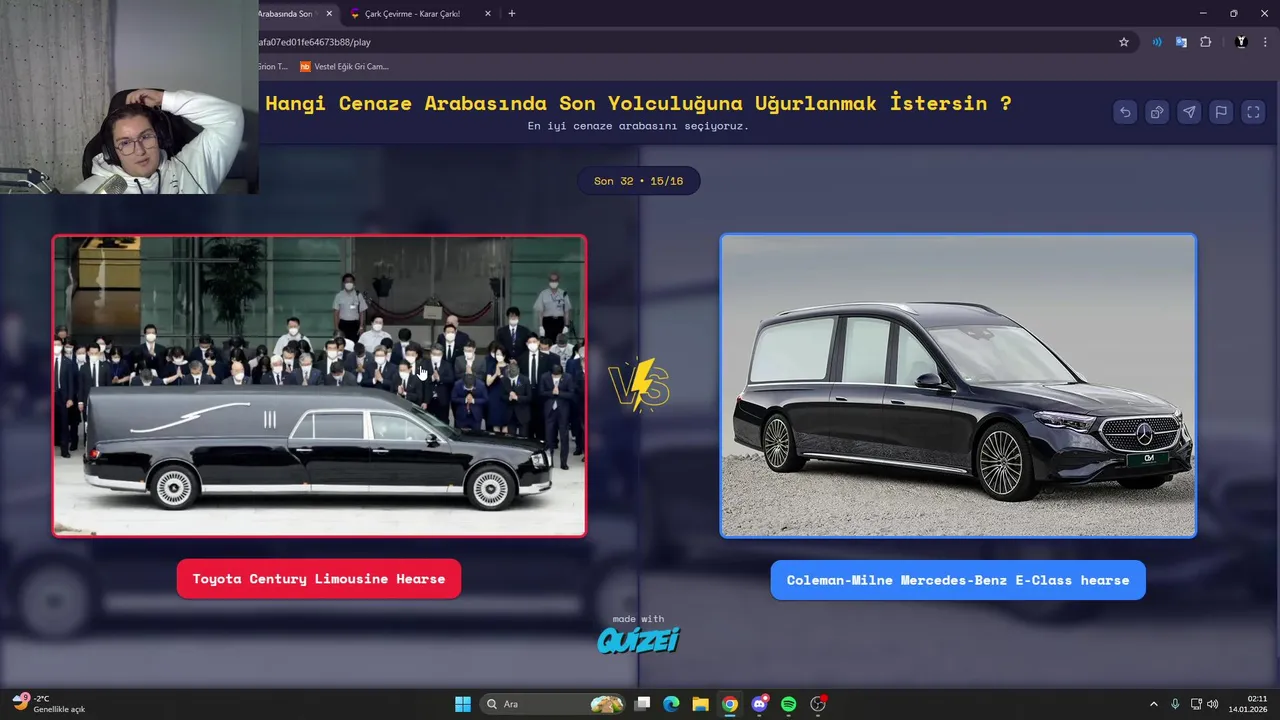Switch to the Çark Çevirme - Karar Çarkı tab

[x=420, y=14]
